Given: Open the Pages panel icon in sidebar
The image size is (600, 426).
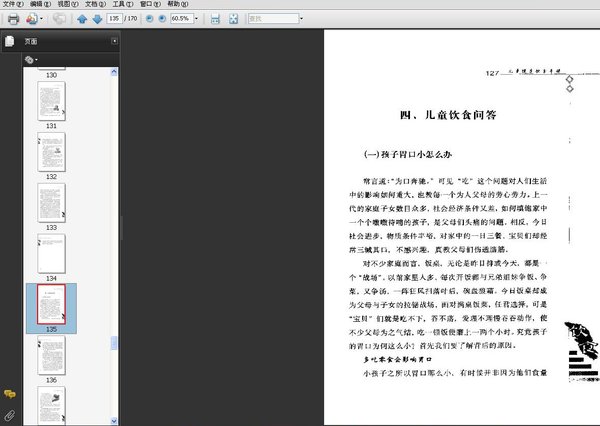Looking at the screenshot, I should (x=10, y=41).
